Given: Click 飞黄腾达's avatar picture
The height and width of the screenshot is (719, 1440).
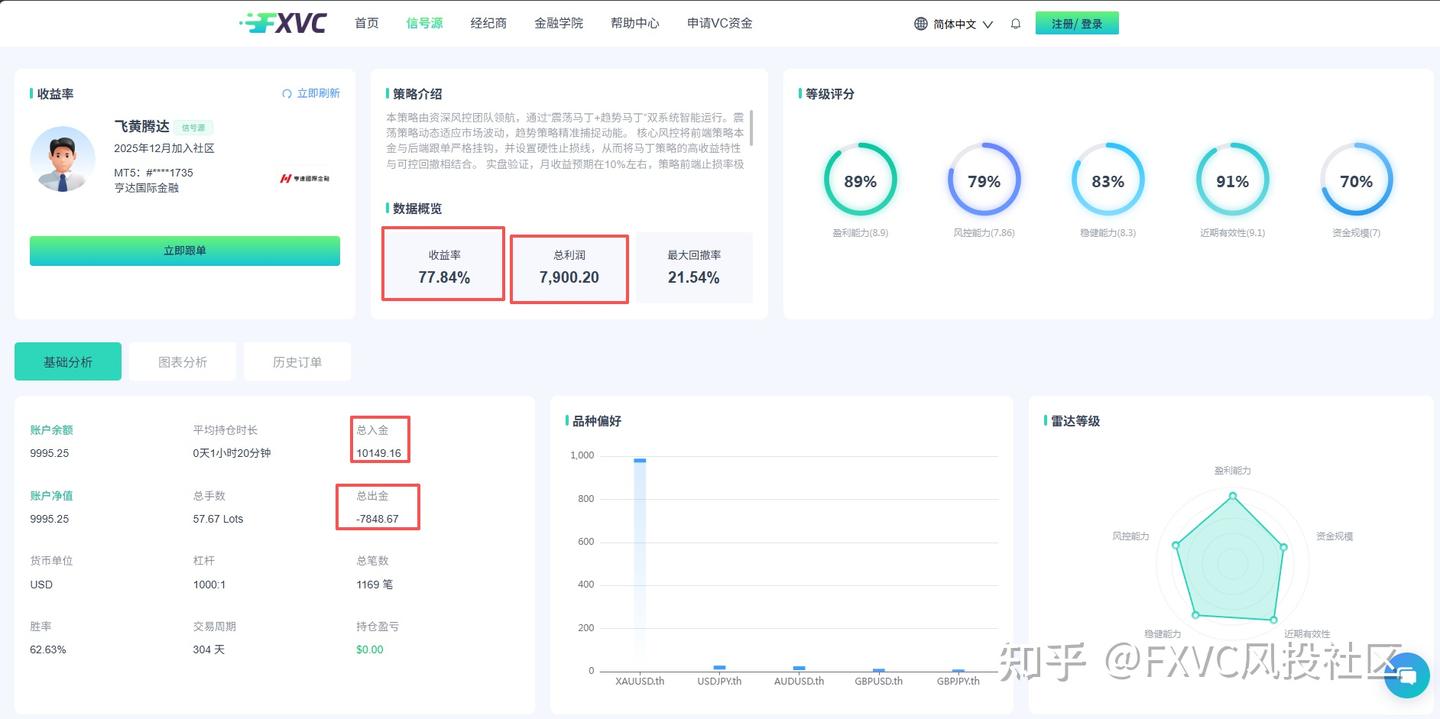Looking at the screenshot, I should click(62, 160).
